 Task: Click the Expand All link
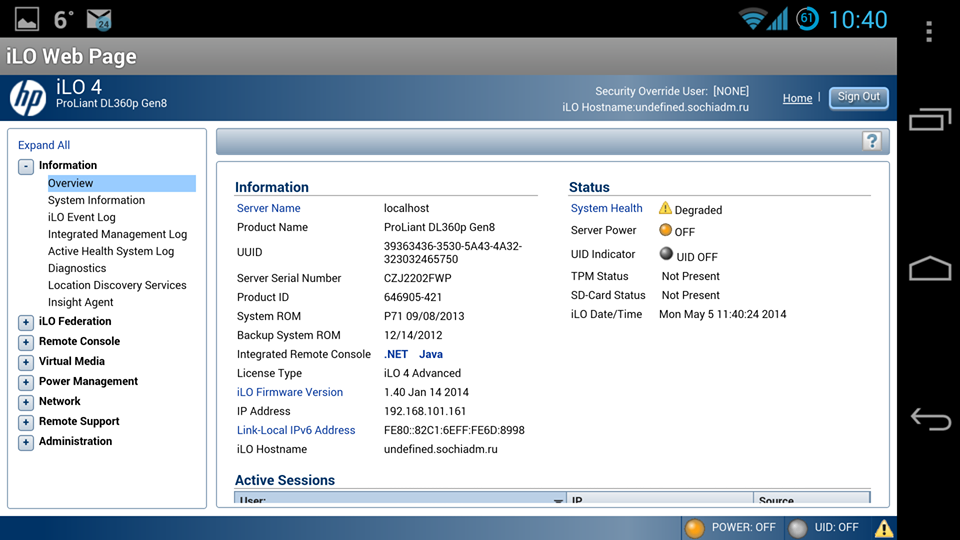[x=43, y=145]
